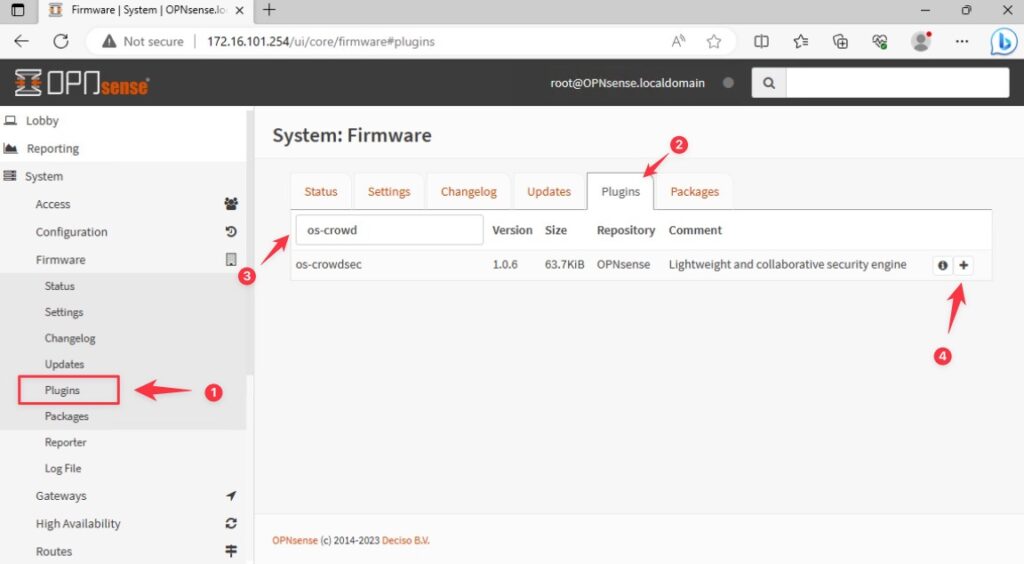Open Packages in the sidebar
This screenshot has width=1024, height=564.
[x=66, y=416]
